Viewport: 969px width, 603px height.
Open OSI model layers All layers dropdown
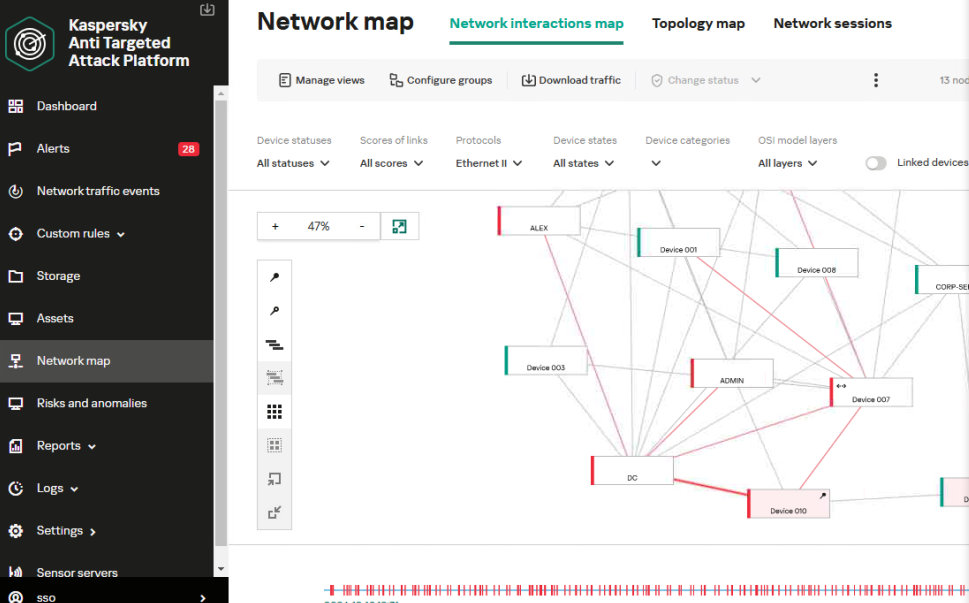tap(787, 163)
